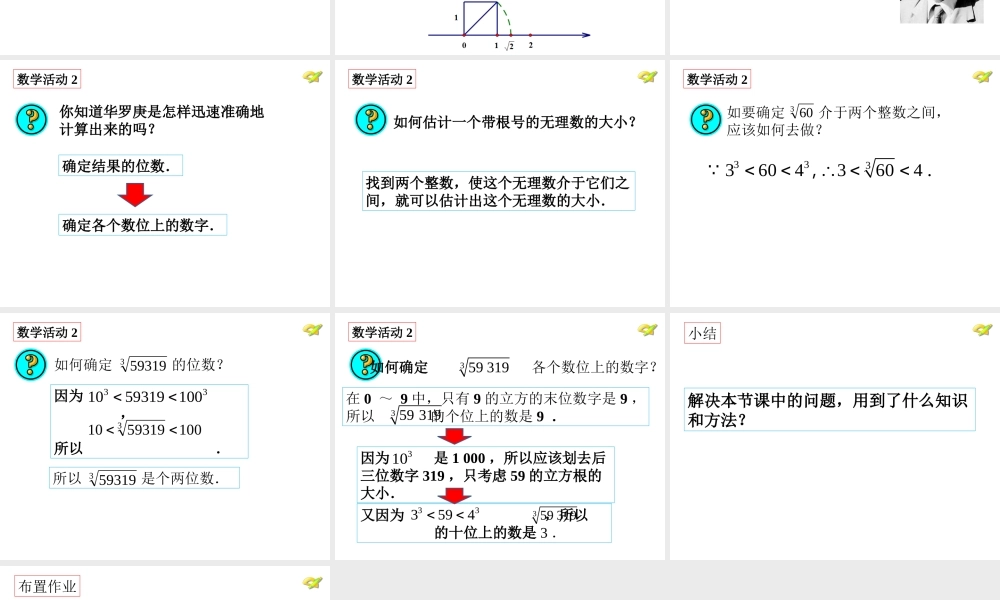Click question text 如何估计一个带根号的无理数的大小
Viewport: 1000px width, 600px height.
coord(515,122)
